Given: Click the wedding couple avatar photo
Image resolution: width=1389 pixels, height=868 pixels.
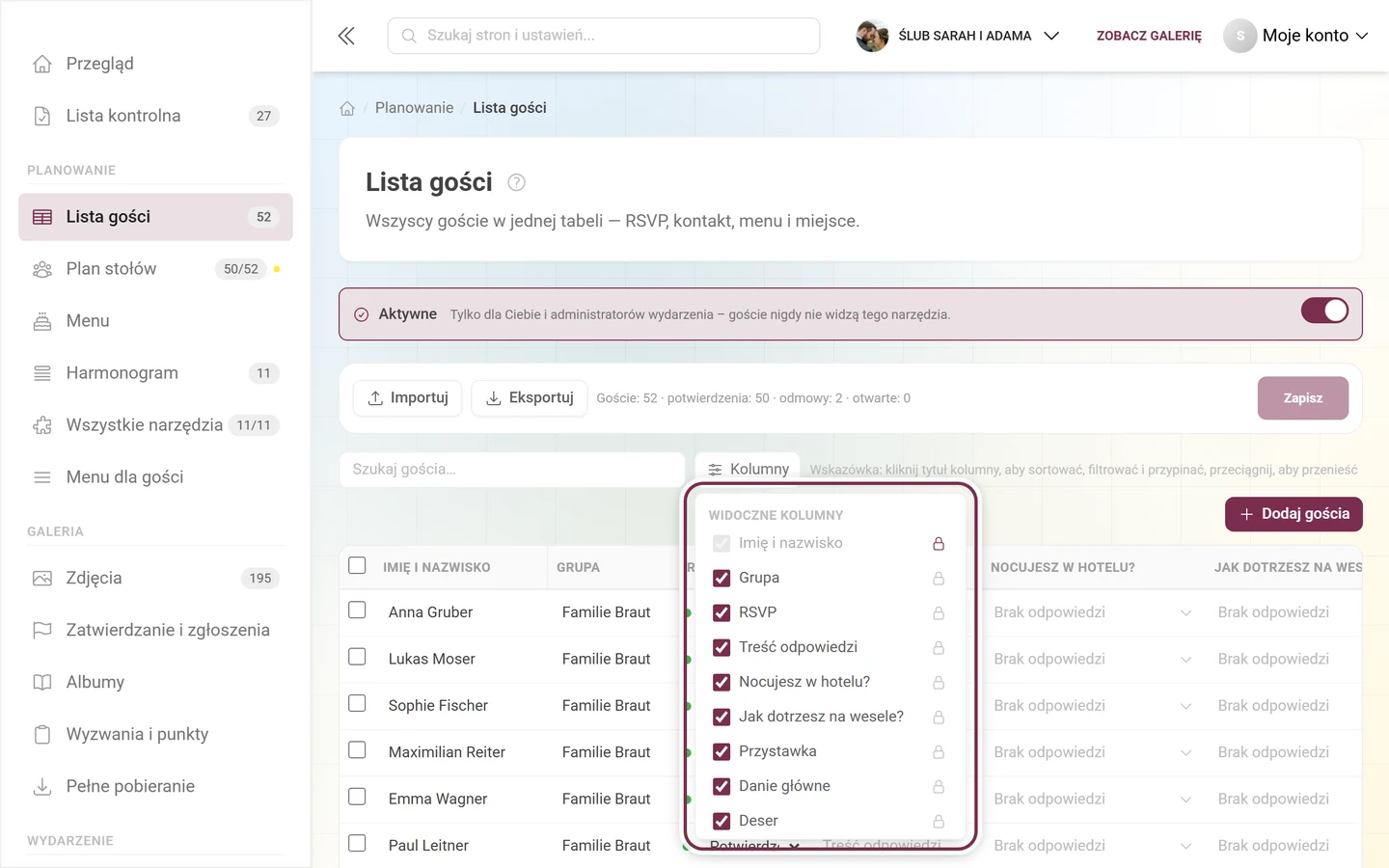Looking at the screenshot, I should 872,36.
